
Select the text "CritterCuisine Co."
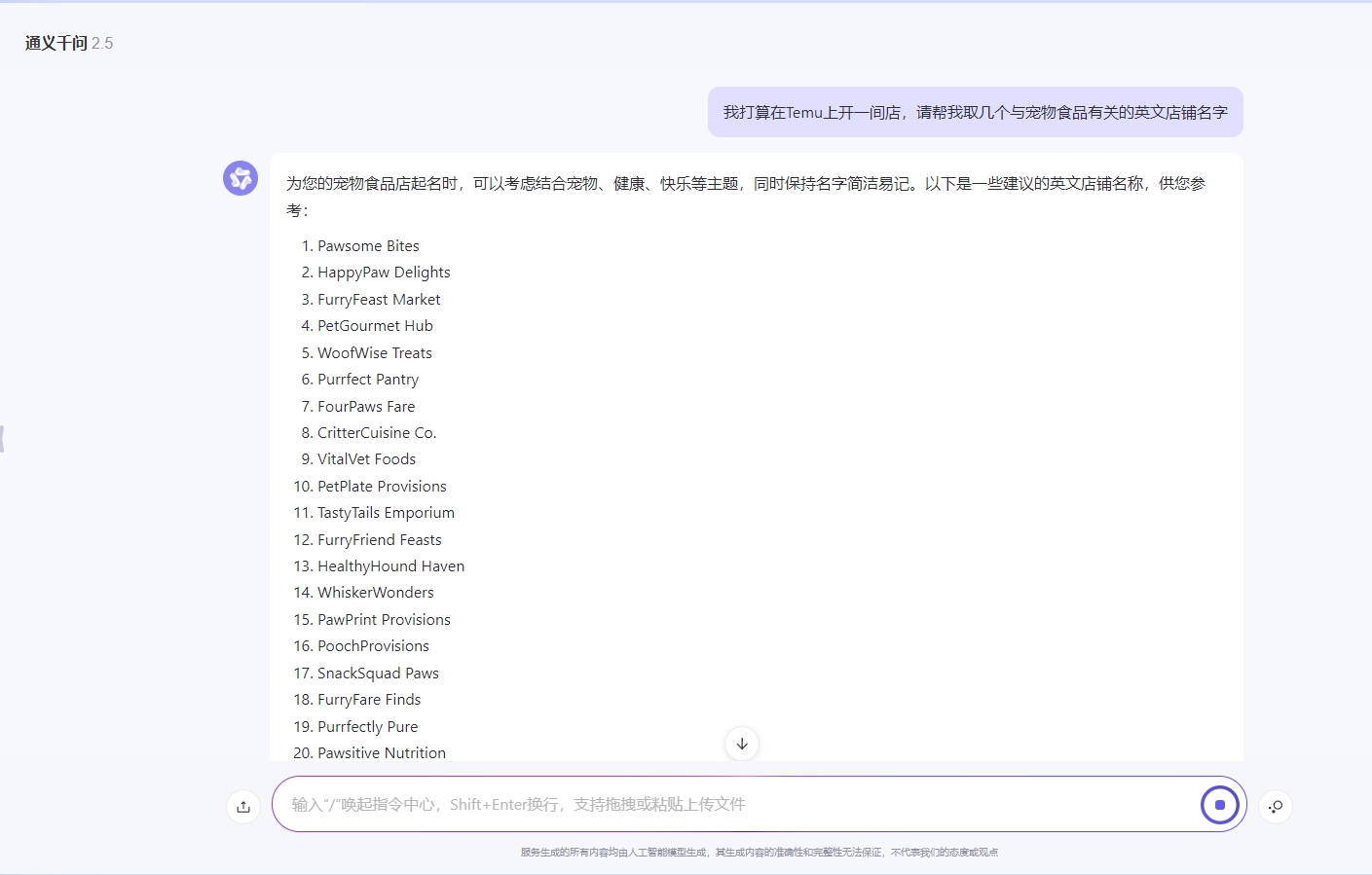[377, 433]
